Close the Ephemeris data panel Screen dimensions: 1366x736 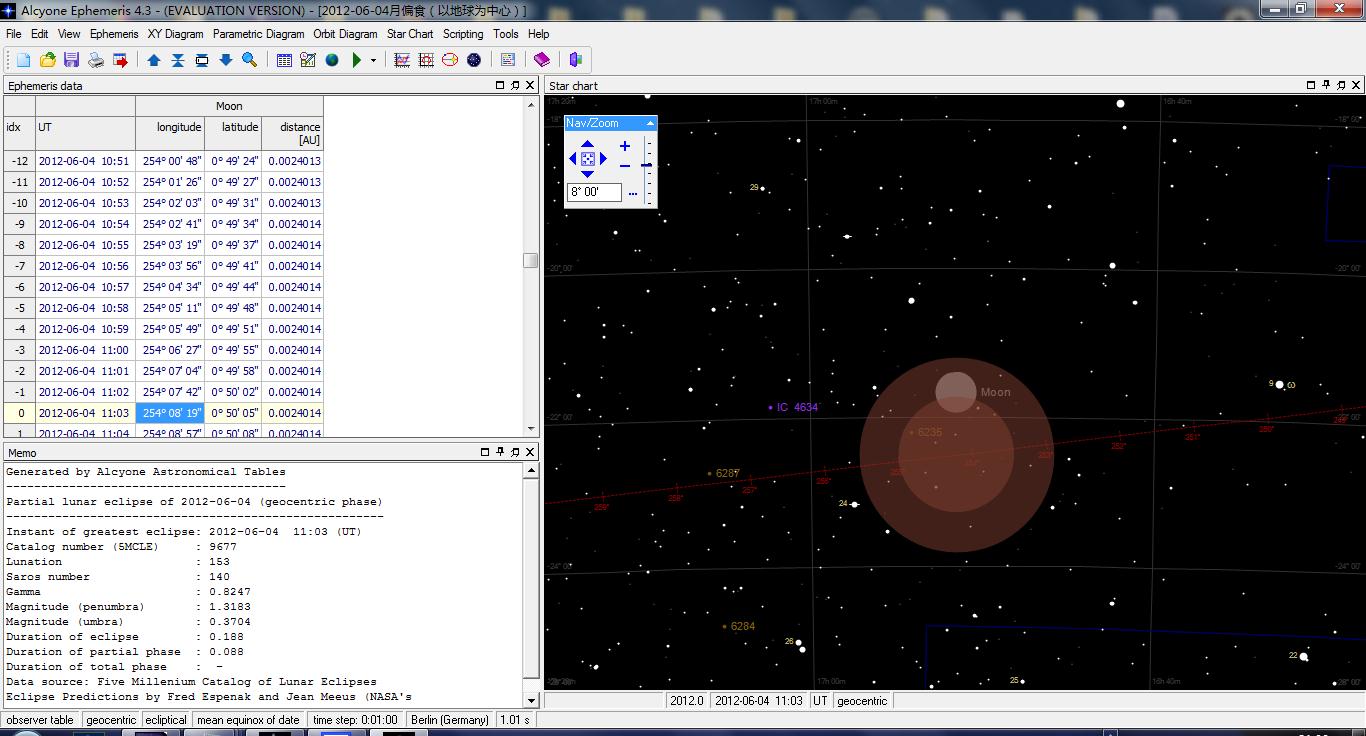pyautogui.click(x=530, y=85)
